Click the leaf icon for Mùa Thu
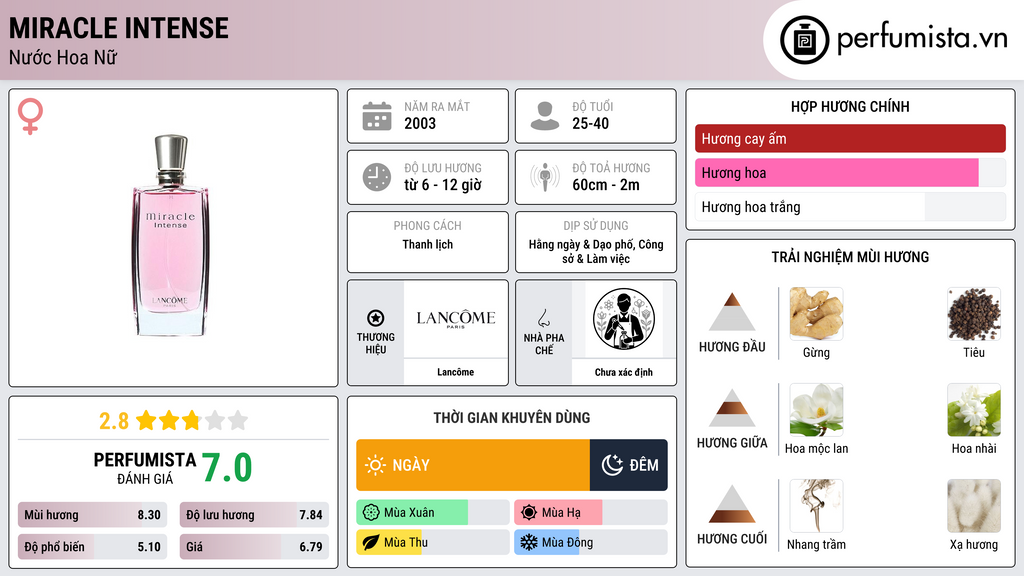The image size is (1024, 576). 371,542
